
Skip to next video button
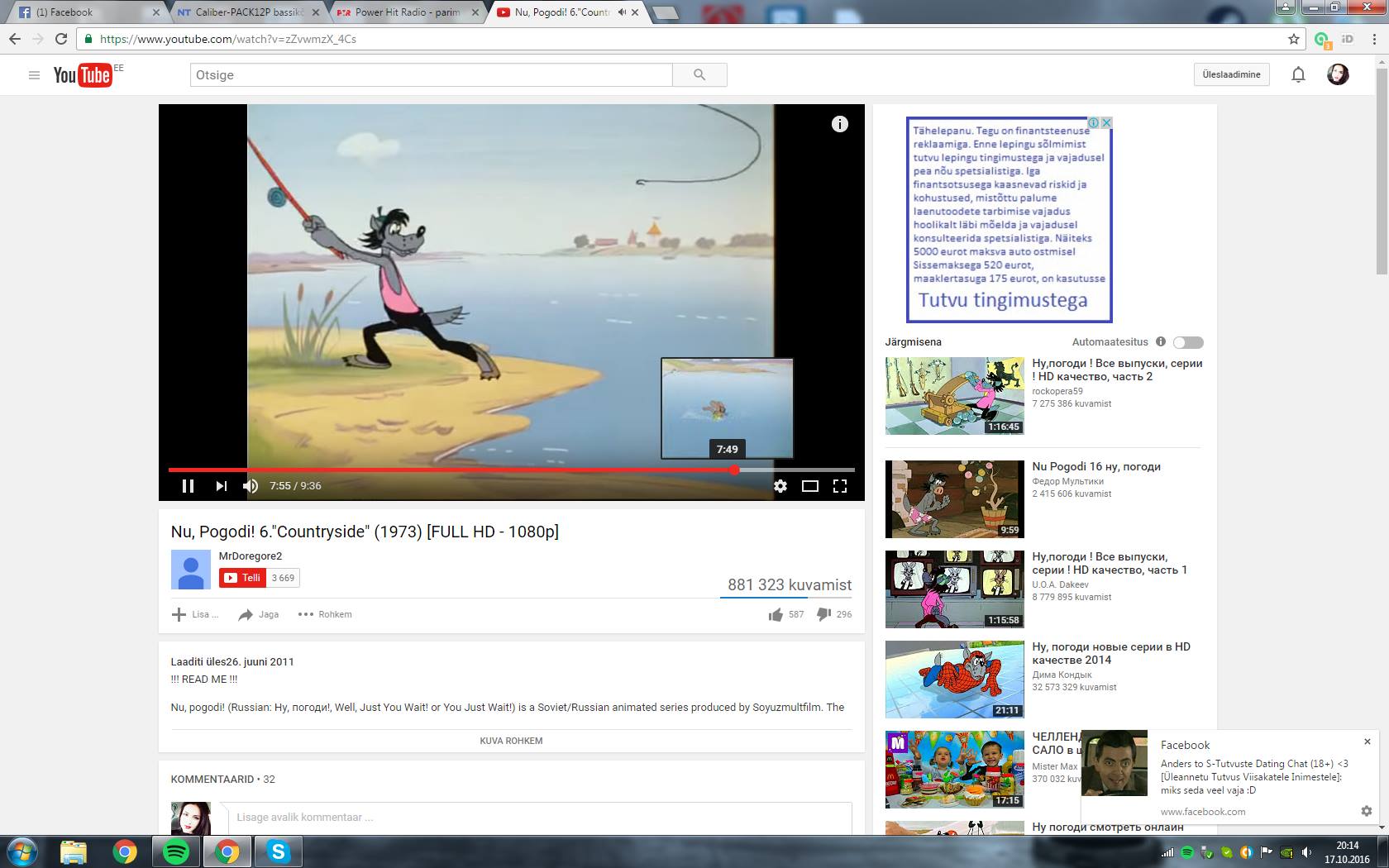coord(221,486)
